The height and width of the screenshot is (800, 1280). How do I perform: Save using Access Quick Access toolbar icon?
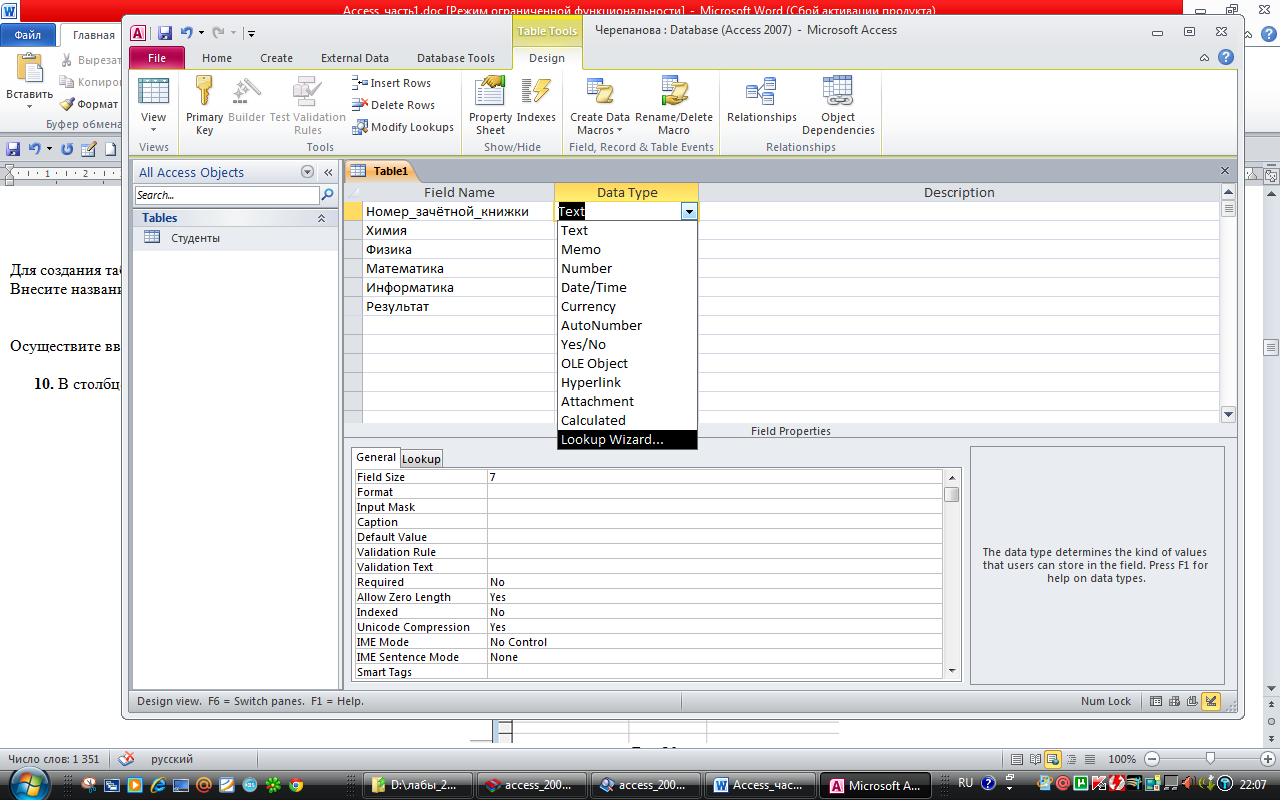[165, 33]
